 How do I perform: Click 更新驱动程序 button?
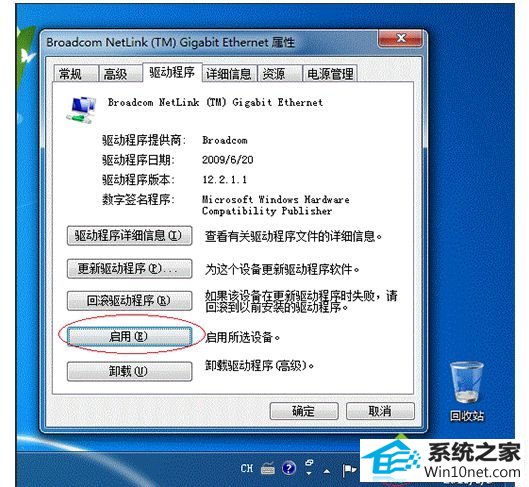[x=130, y=268]
